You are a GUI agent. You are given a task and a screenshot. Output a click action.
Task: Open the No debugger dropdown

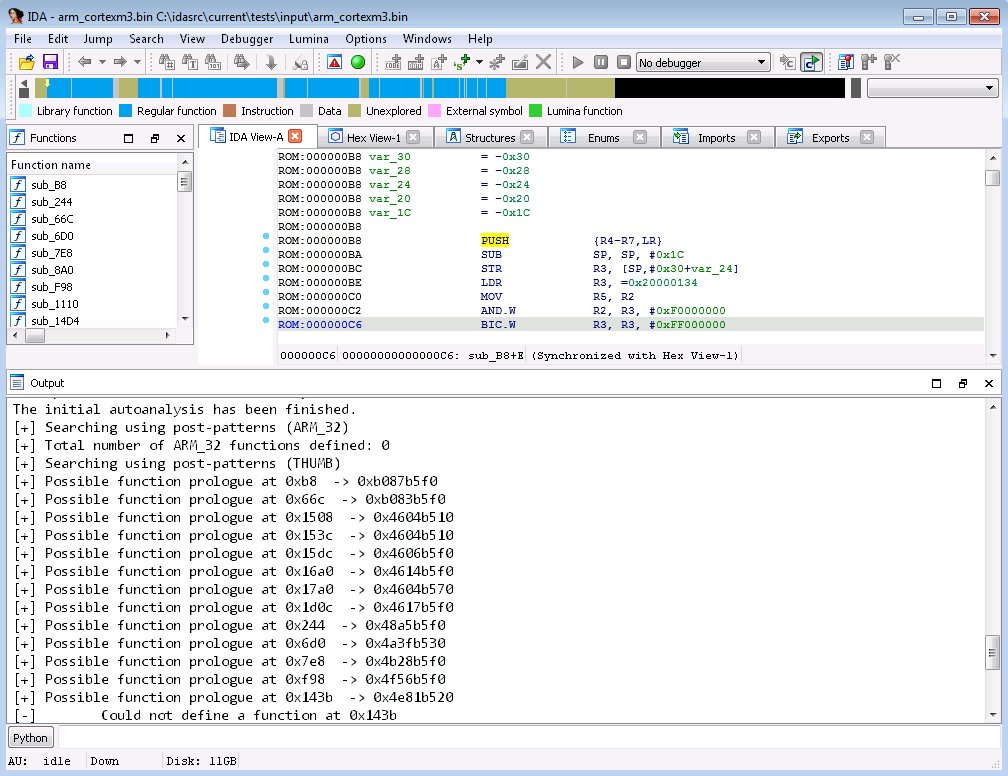coord(703,62)
